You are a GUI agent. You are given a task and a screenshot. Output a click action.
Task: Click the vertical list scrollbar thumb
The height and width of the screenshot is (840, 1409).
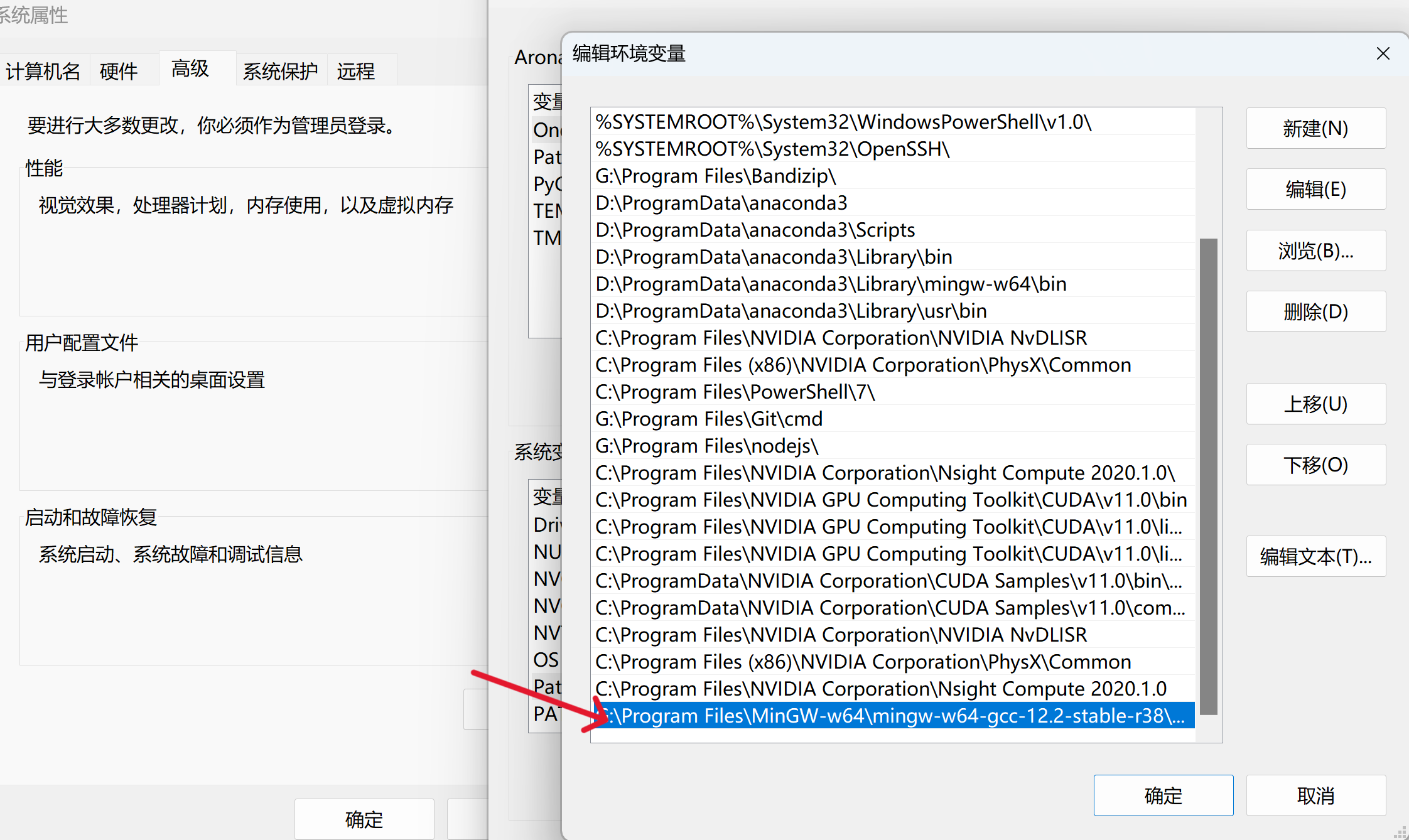click(x=1208, y=476)
